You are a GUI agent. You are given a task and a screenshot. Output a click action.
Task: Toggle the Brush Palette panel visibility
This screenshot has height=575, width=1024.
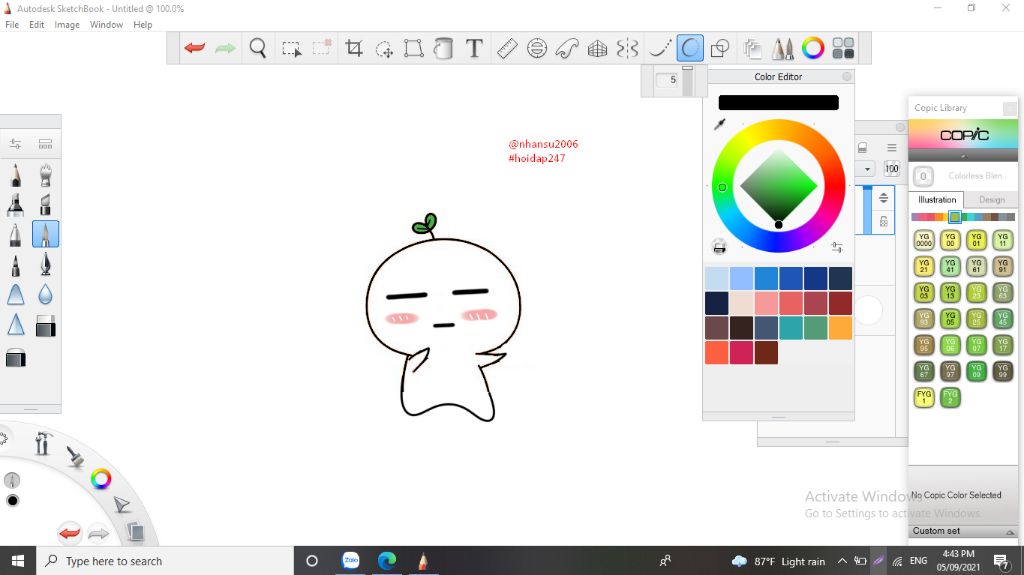point(782,48)
